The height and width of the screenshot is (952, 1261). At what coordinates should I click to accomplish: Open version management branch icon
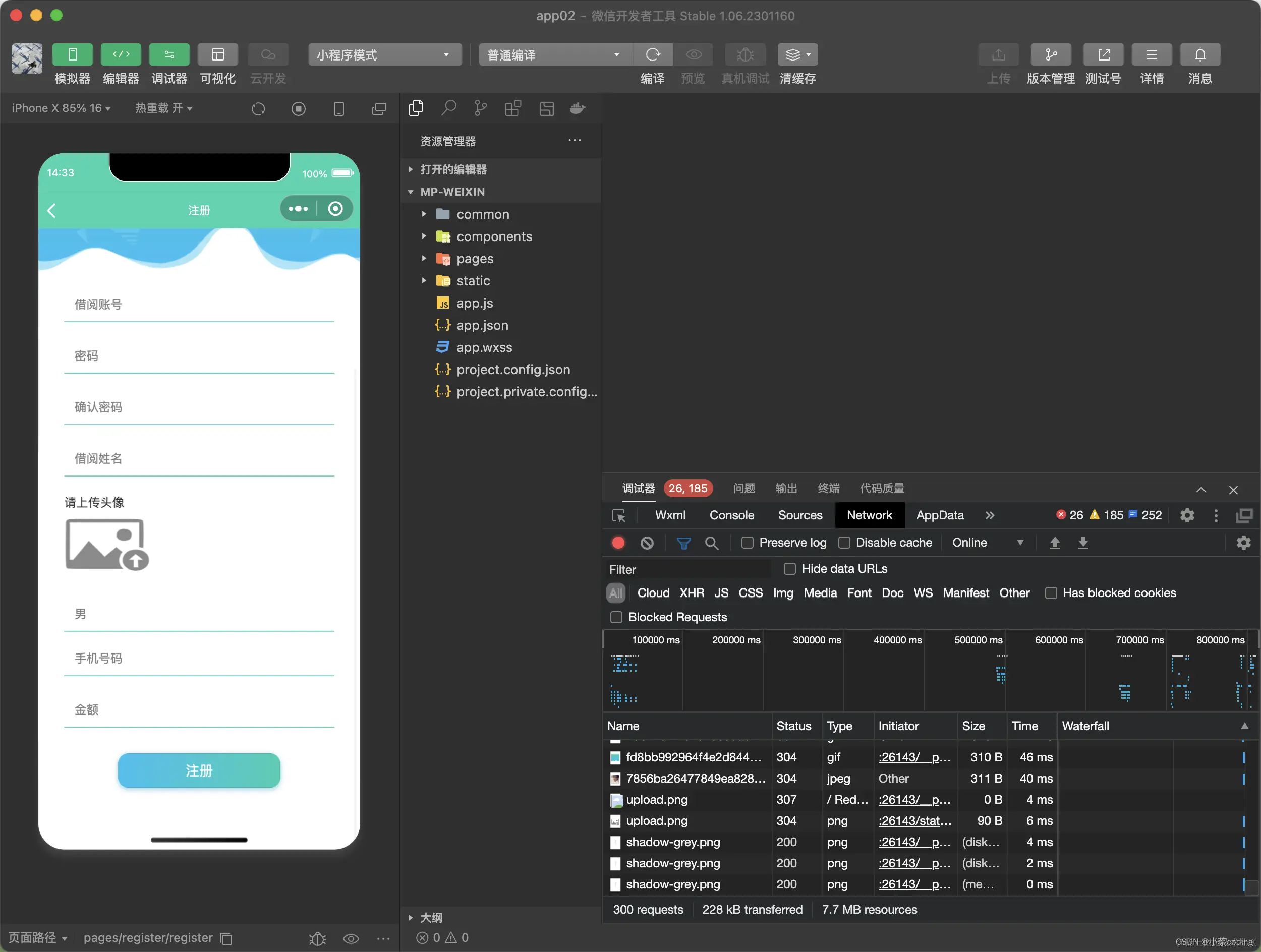tap(1050, 54)
